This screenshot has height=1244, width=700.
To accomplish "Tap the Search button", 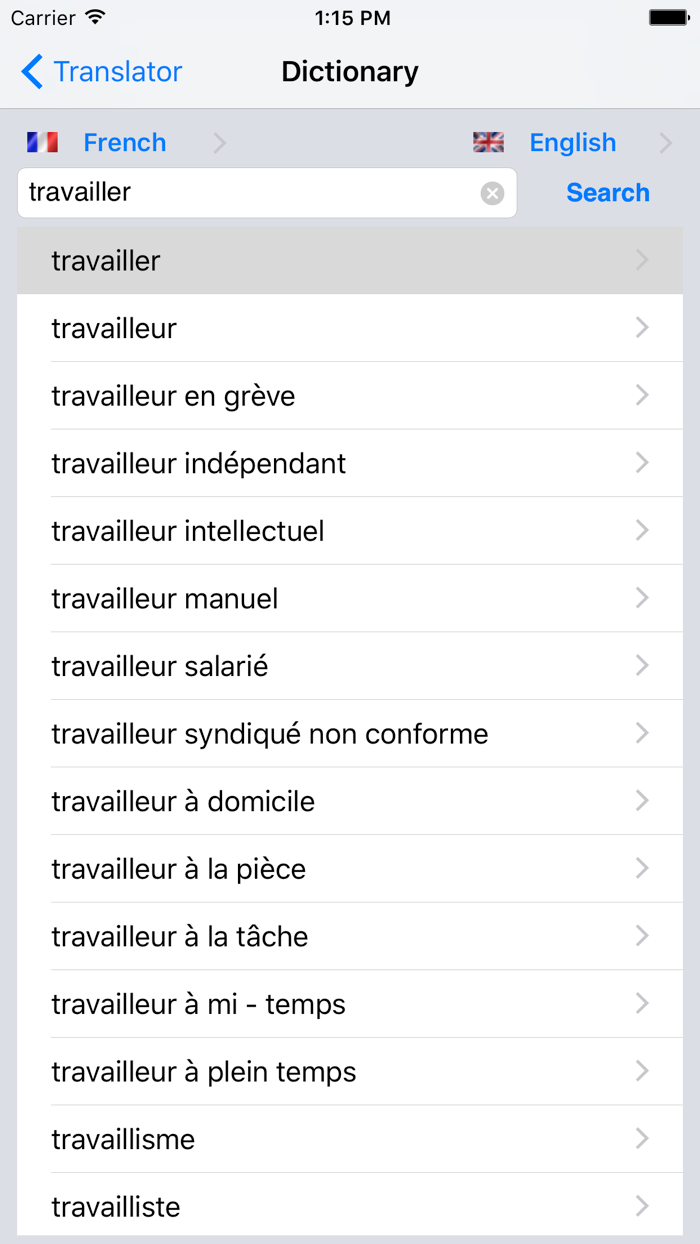I will click(x=607, y=192).
